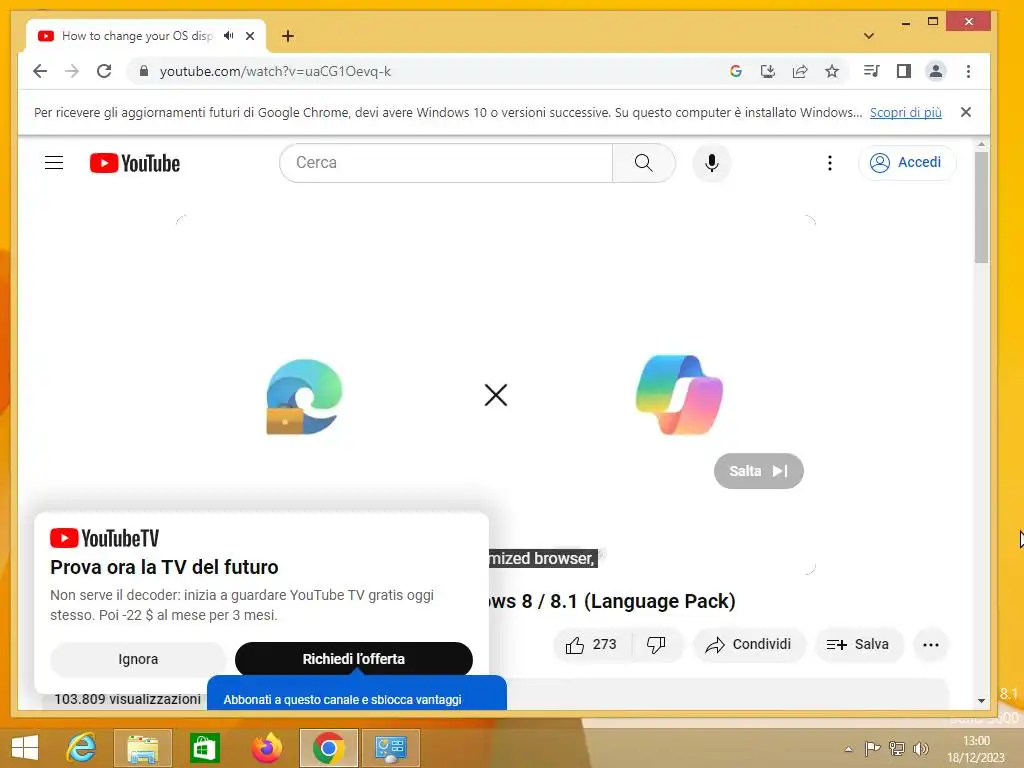
Task: Click the magnifier search button
Action: [644, 163]
